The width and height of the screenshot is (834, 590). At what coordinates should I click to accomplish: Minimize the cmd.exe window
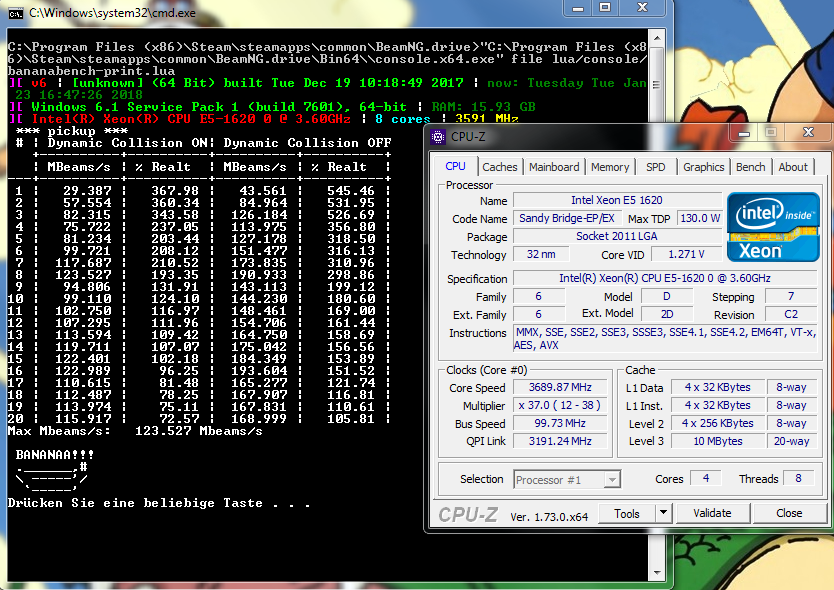click(x=578, y=7)
